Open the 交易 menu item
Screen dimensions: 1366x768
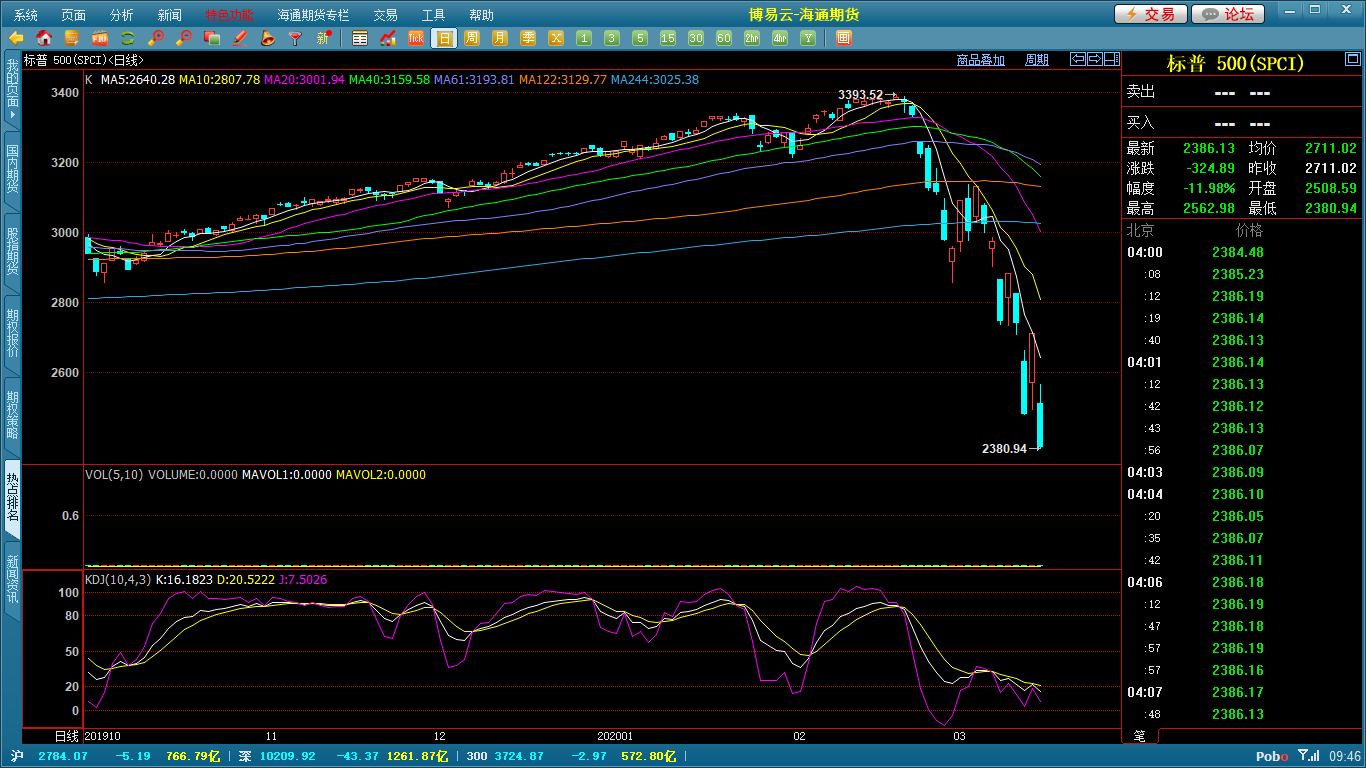pyautogui.click(x=385, y=15)
